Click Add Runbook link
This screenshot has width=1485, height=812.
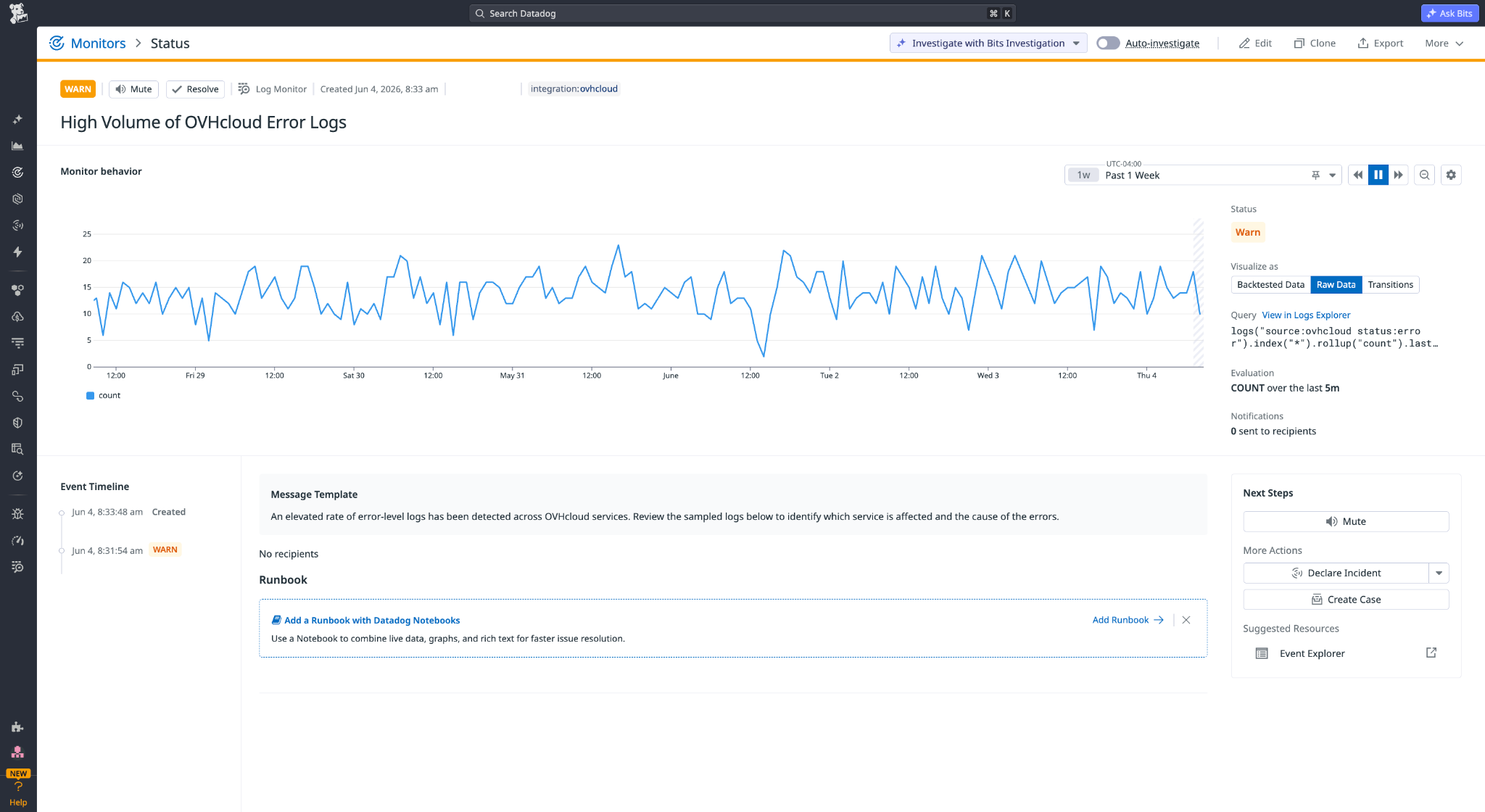[1128, 620]
